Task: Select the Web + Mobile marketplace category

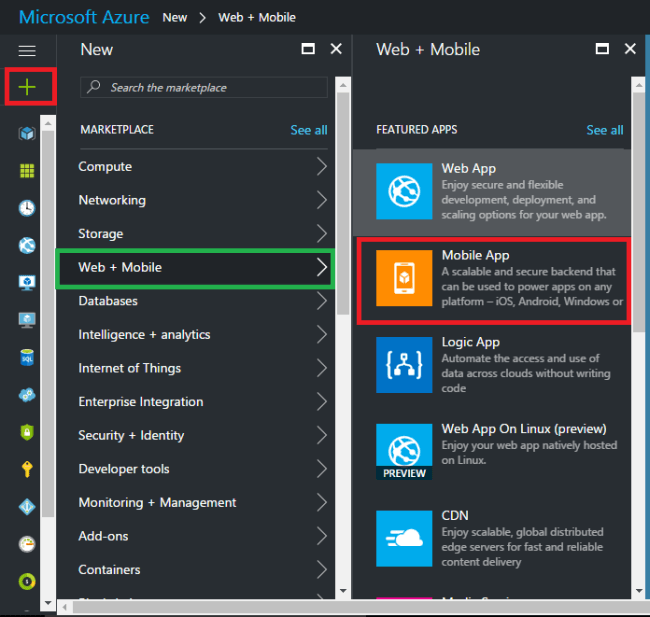Action: click(195, 267)
